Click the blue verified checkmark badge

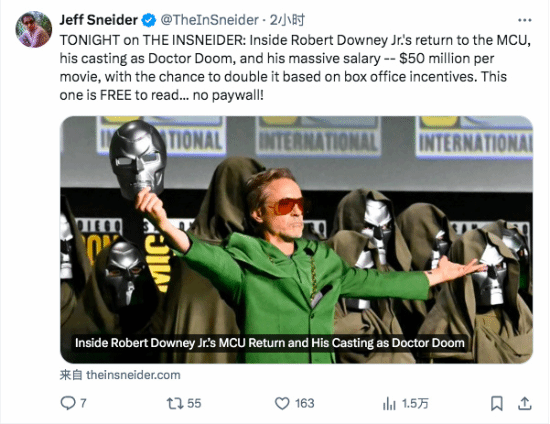pos(149,20)
